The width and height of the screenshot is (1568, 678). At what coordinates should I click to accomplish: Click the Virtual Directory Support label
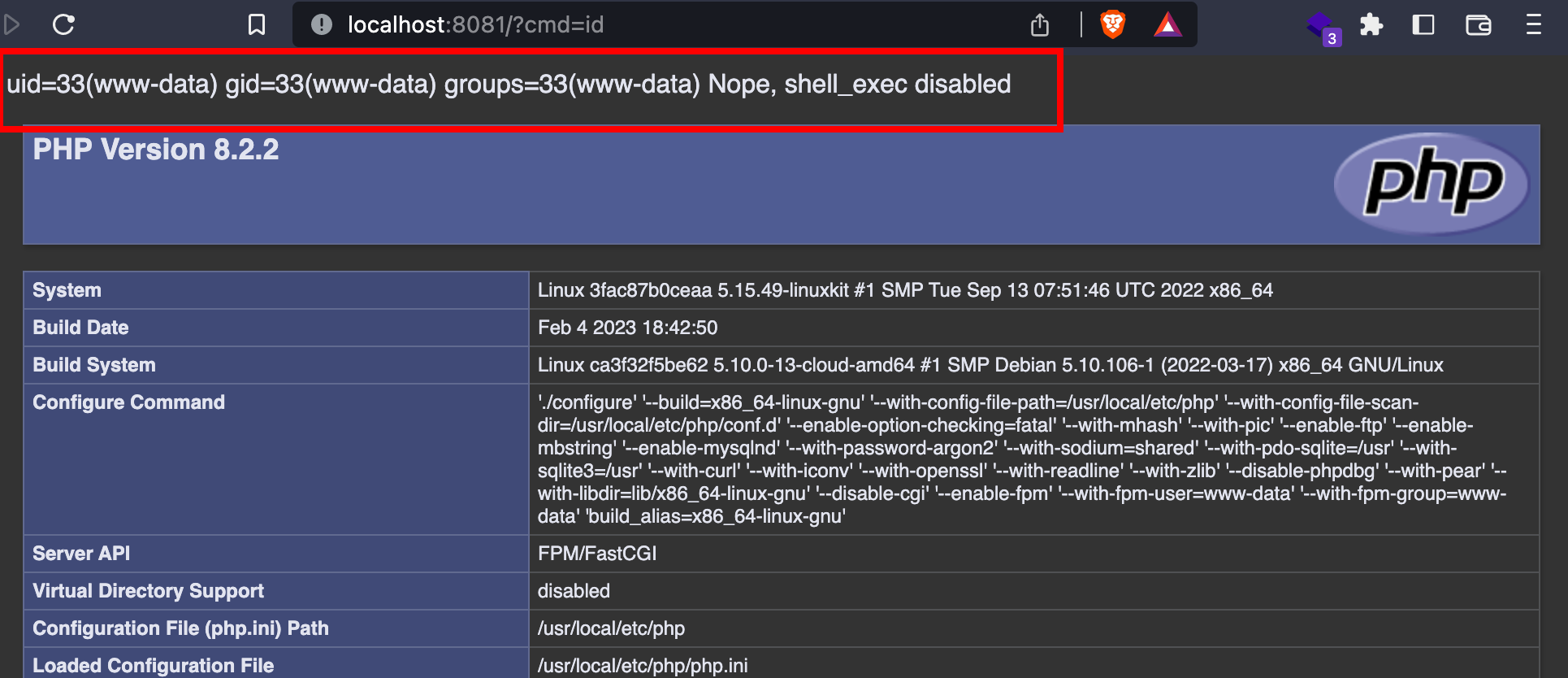[148, 591]
